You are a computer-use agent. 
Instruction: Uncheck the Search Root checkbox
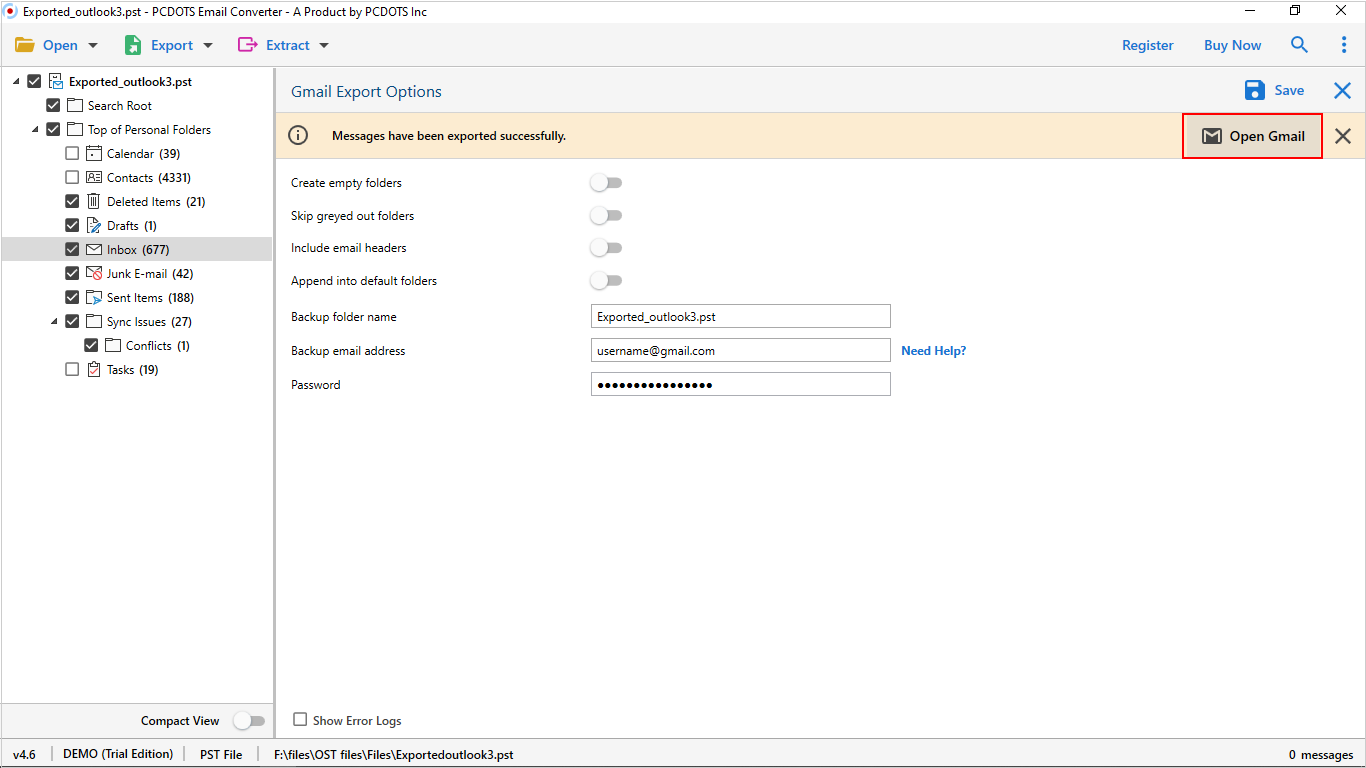pos(53,105)
